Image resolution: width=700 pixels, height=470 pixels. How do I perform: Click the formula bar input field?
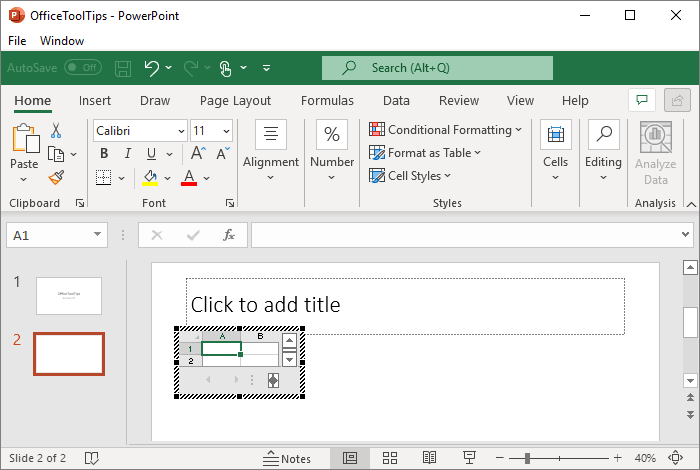point(466,235)
